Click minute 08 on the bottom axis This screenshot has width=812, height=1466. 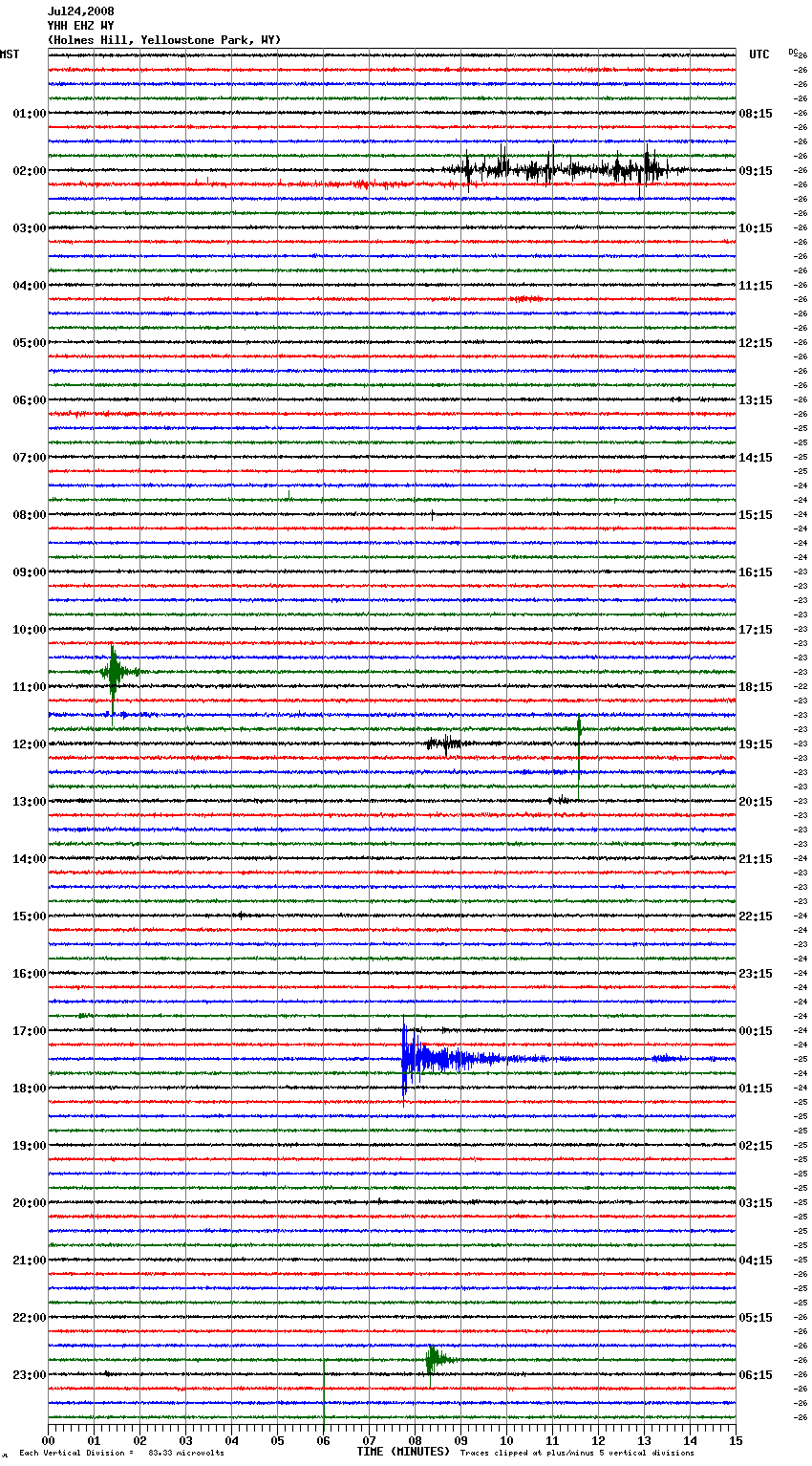[x=415, y=1440]
